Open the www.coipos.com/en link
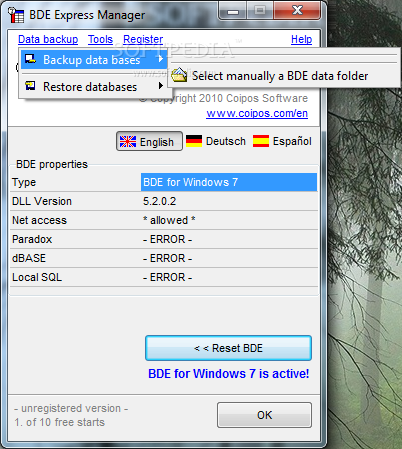The image size is (402, 449). tap(257, 113)
